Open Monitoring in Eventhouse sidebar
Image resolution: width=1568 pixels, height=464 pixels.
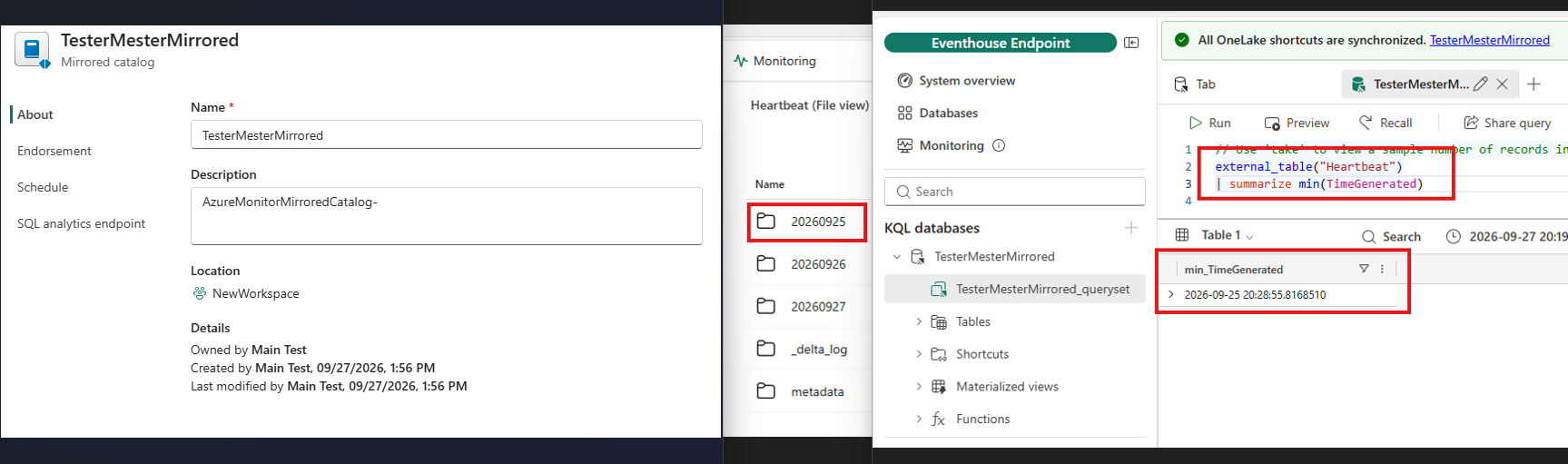coord(952,145)
